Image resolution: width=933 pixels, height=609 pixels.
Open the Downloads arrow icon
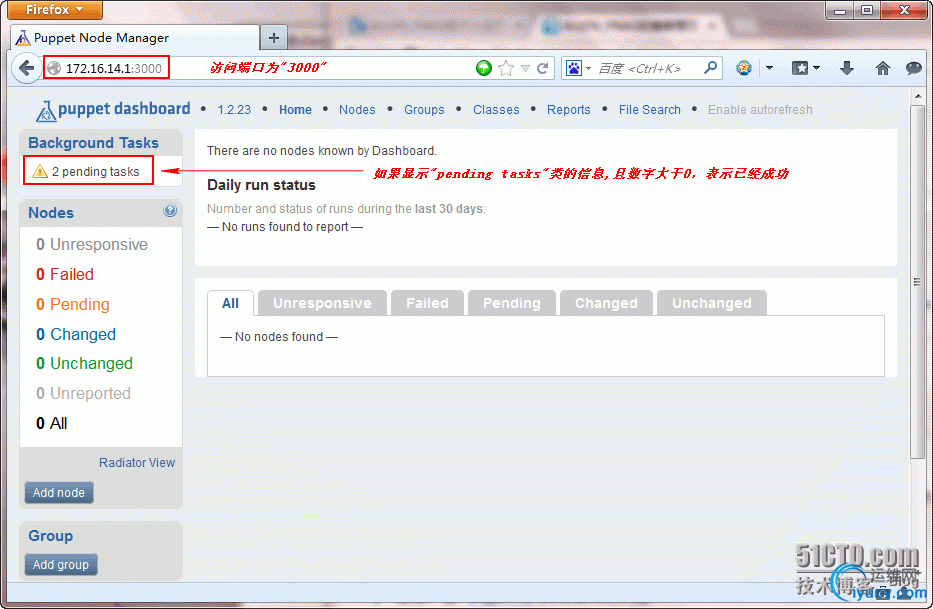(847, 68)
